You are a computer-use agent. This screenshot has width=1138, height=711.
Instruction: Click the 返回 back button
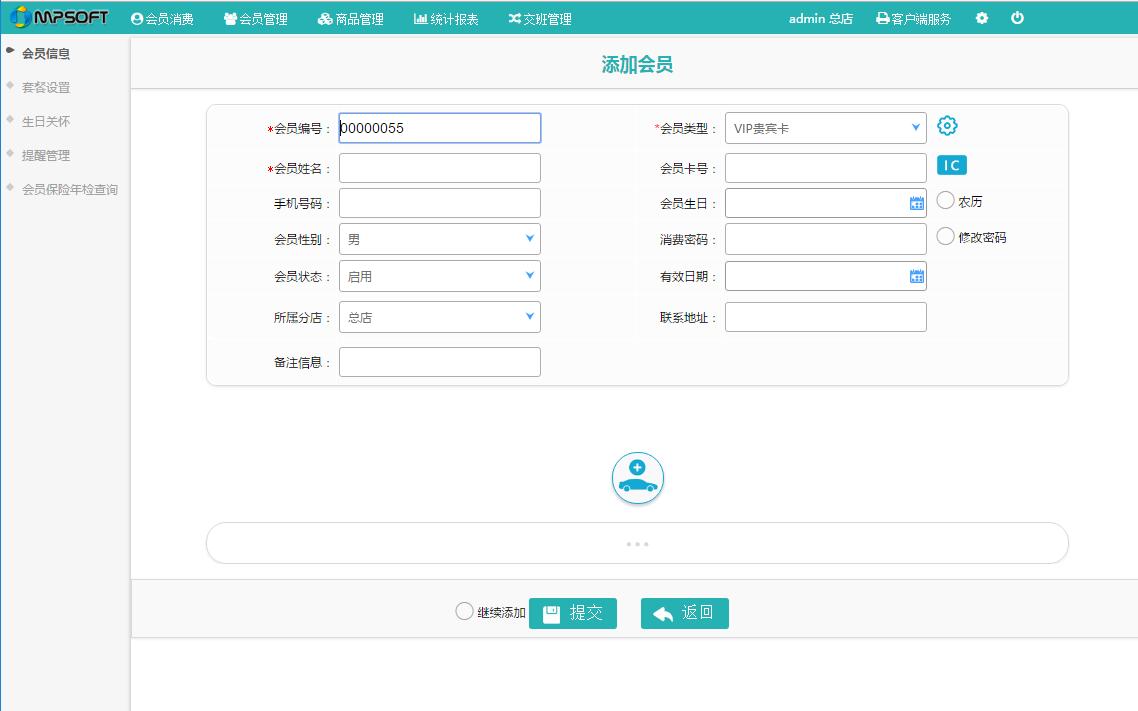pos(685,613)
